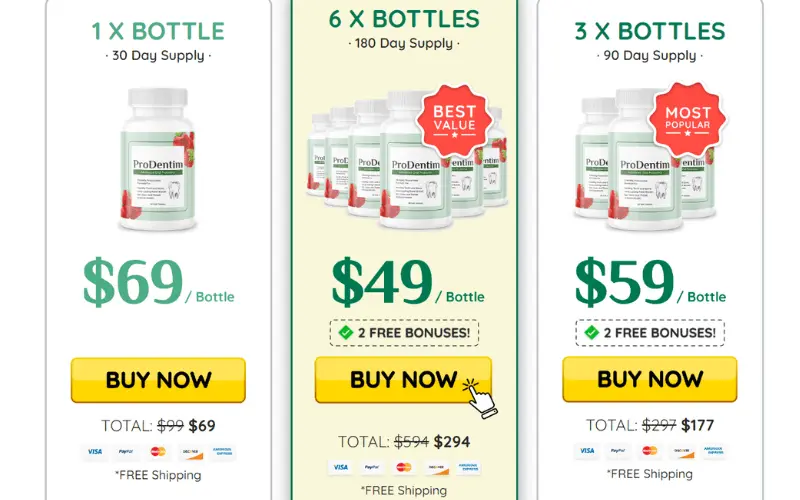
Task: Buy now the 1 bottle package
Action: [158, 380]
